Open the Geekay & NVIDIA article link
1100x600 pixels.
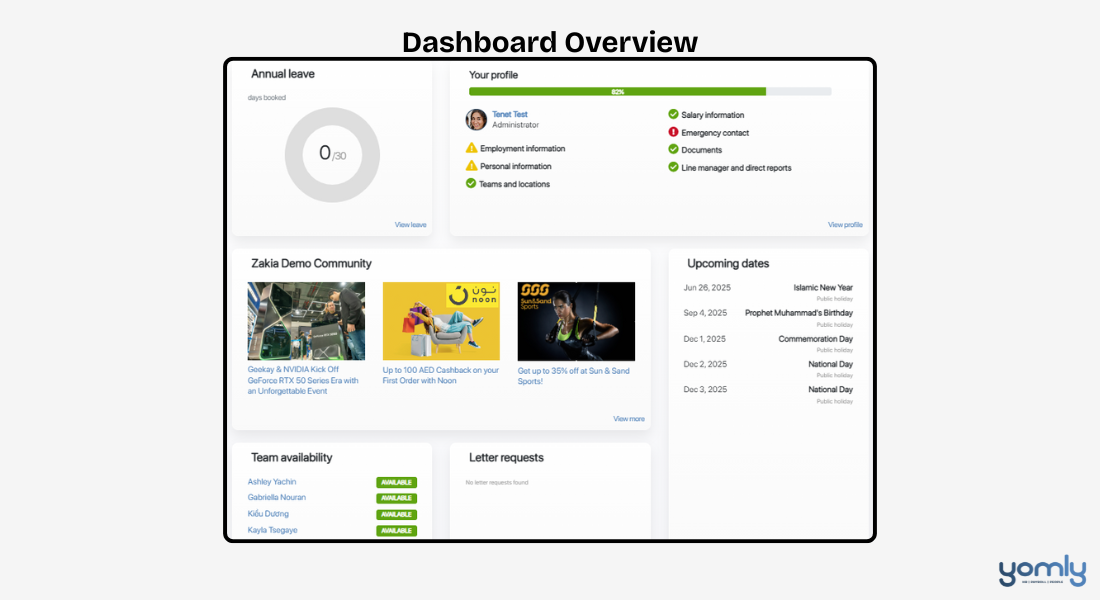(303, 380)
